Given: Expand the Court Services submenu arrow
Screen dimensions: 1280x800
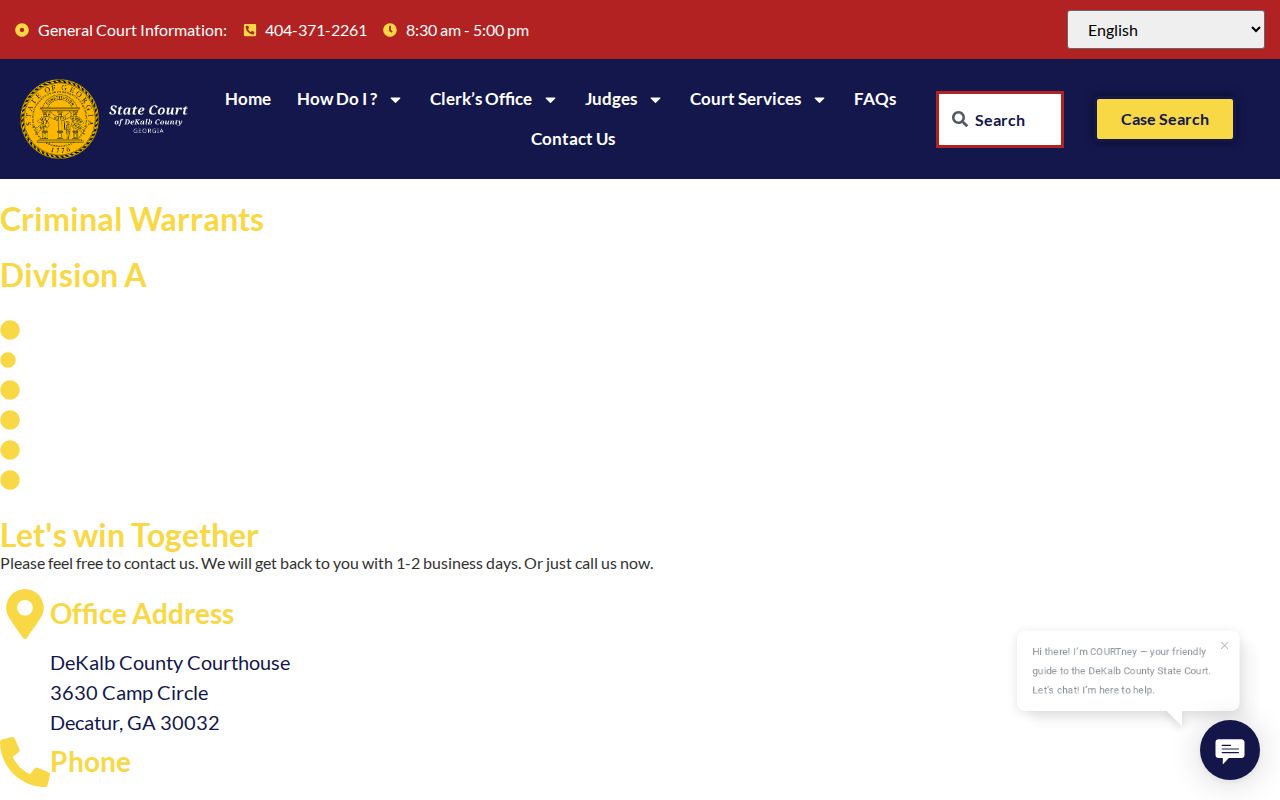Looking at the screenshot, I should click(x=819, y=100).
